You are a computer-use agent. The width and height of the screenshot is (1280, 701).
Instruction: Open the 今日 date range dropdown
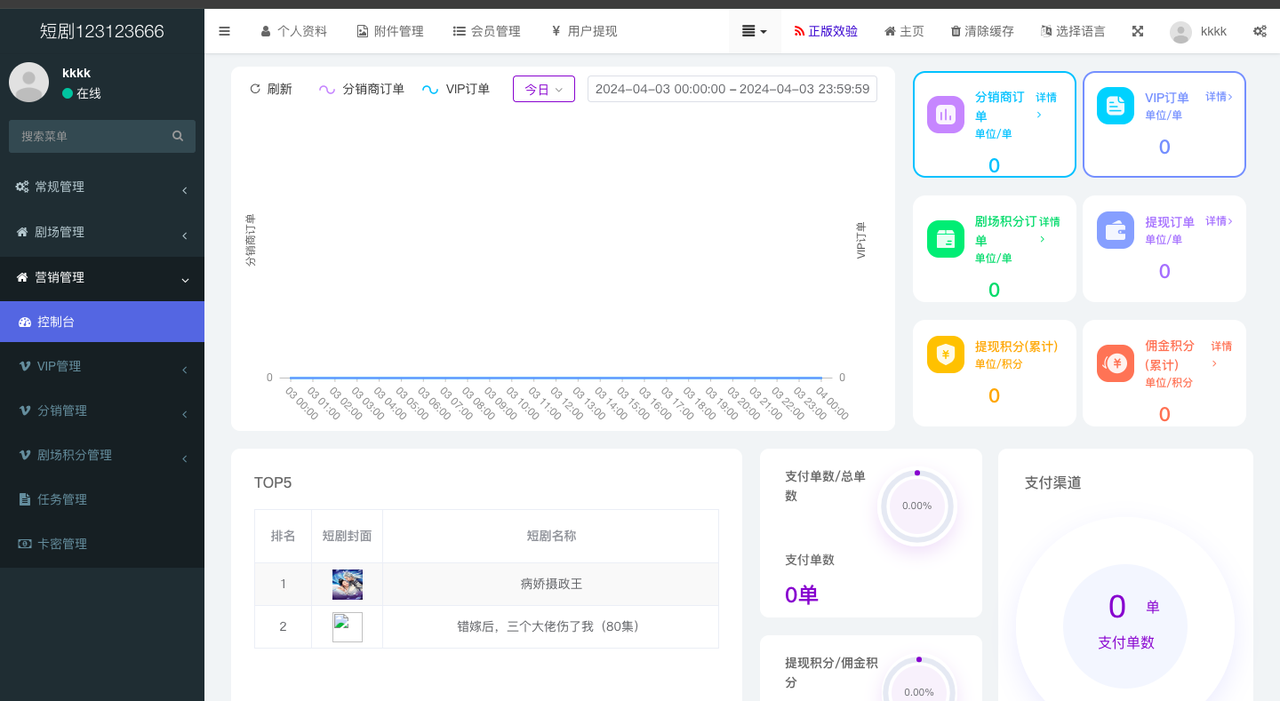pyautogui.click(x=544, y=89)
